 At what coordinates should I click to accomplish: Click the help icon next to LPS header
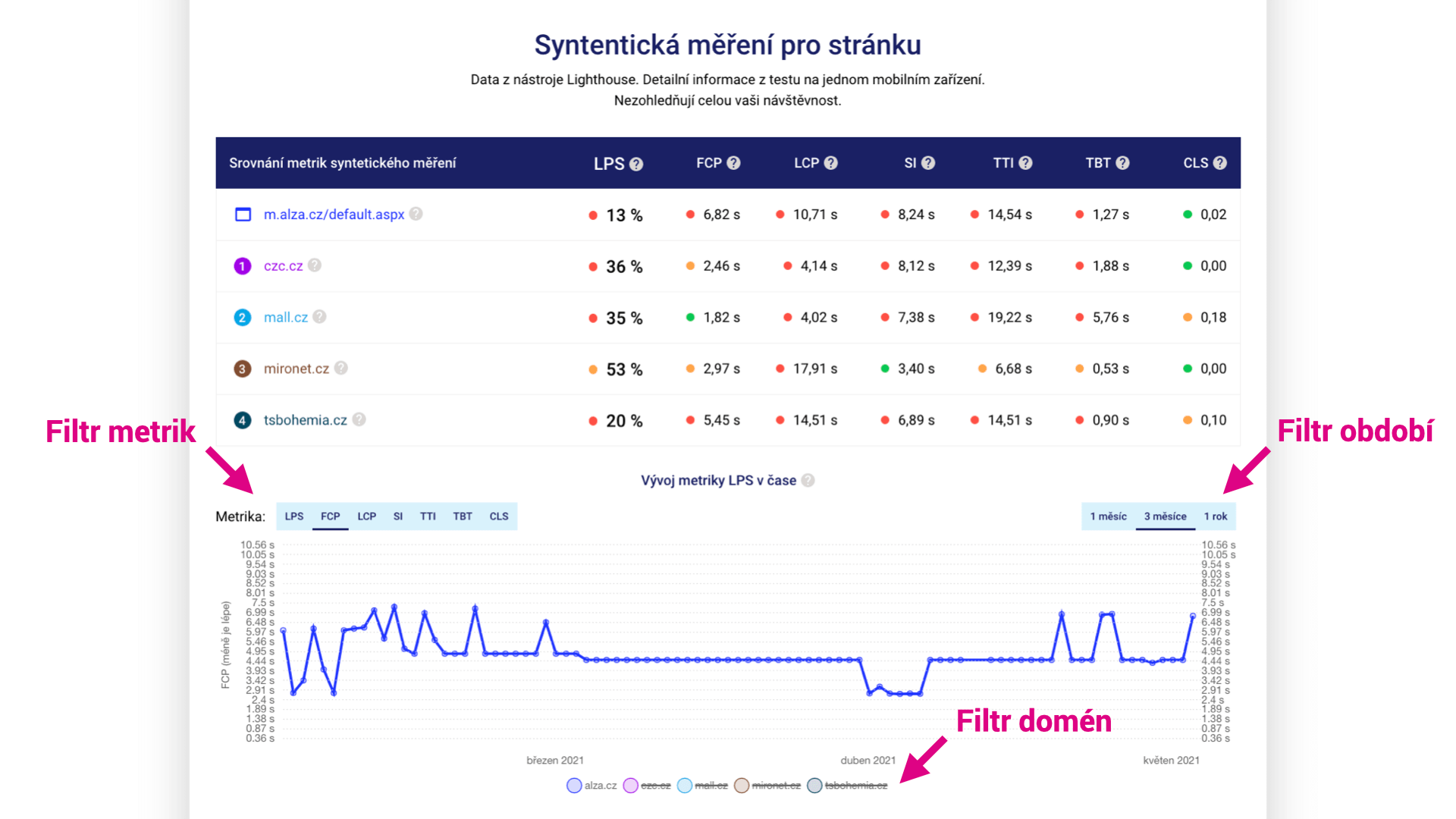(x=636, y=164)
